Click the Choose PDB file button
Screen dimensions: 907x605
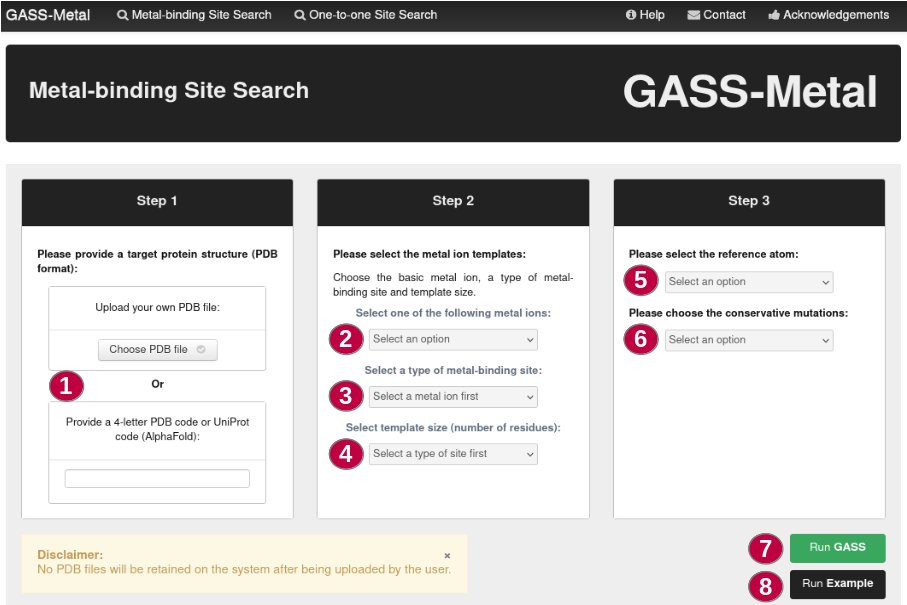click(157, 350)
